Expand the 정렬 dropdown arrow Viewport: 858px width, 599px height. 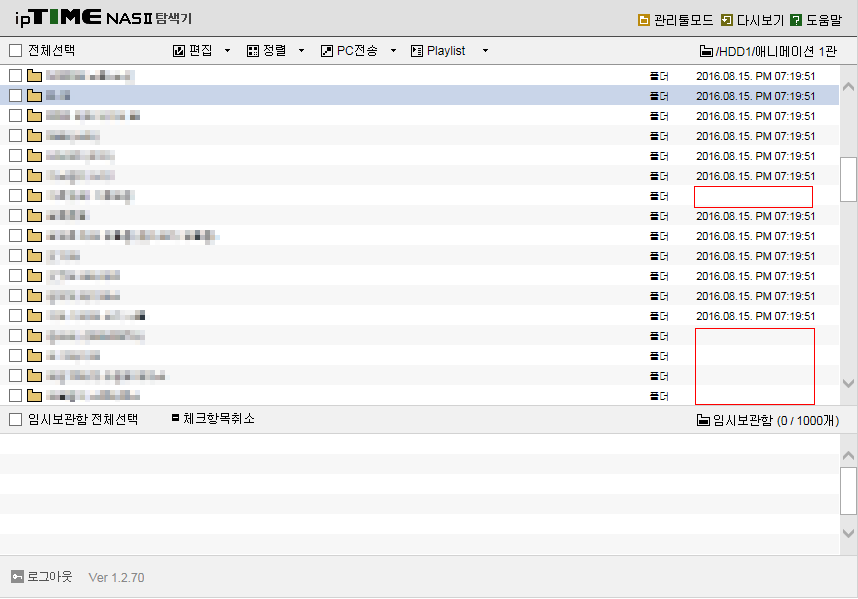(302, 51)
